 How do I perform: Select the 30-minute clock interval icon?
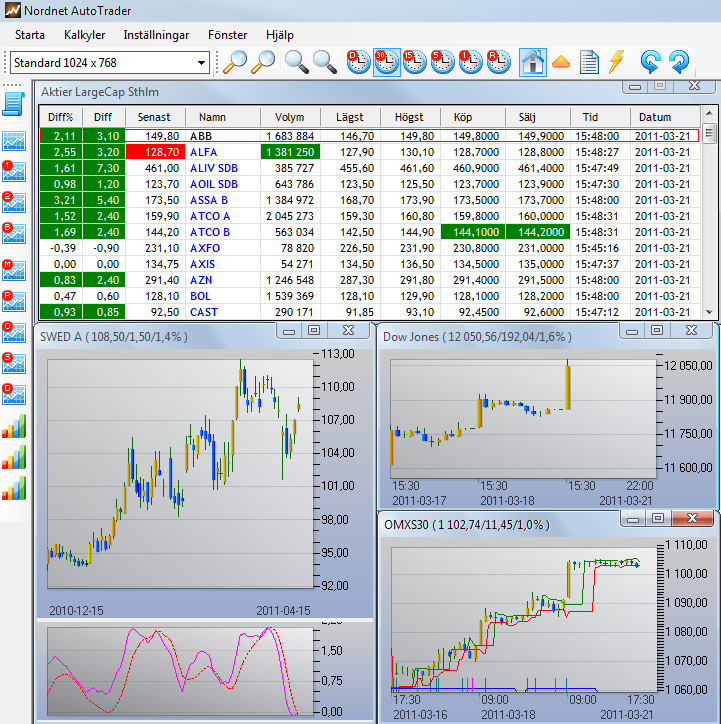[386, 62]
